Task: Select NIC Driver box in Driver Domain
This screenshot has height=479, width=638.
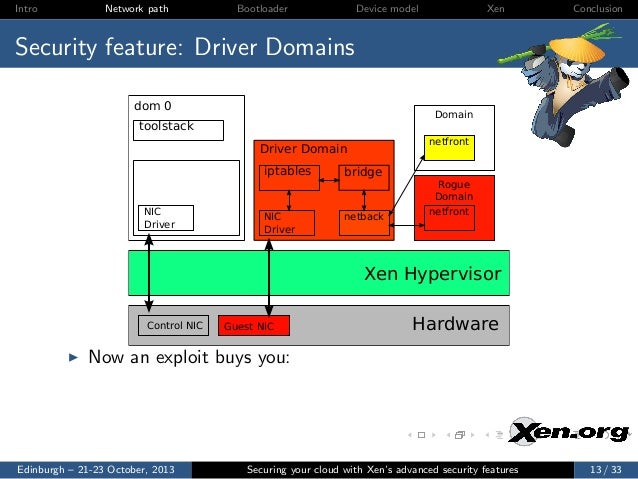Action: click(x=287, y=223)
